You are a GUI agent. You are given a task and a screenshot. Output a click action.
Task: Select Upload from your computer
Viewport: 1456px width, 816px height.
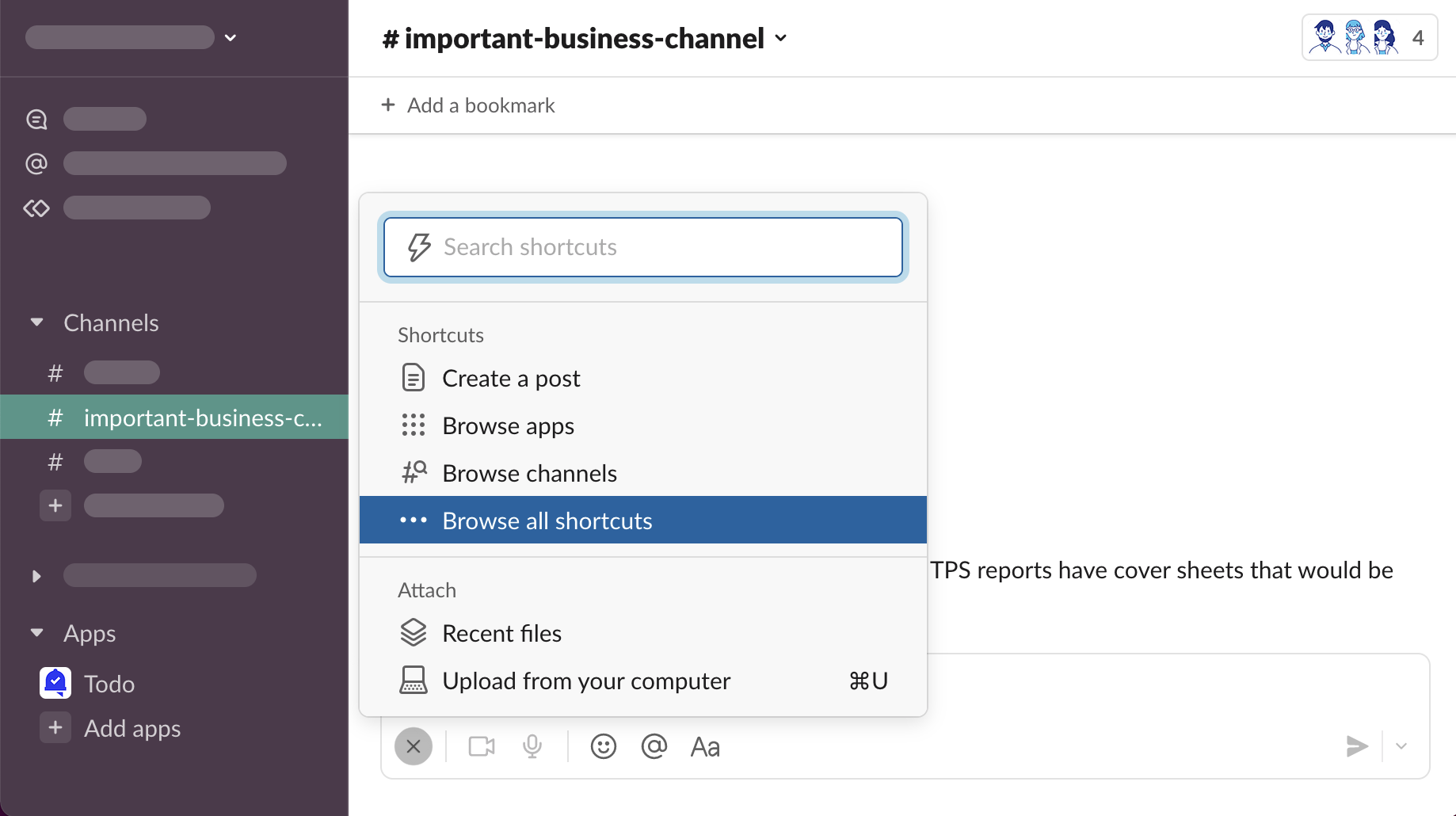pos(586,681)
